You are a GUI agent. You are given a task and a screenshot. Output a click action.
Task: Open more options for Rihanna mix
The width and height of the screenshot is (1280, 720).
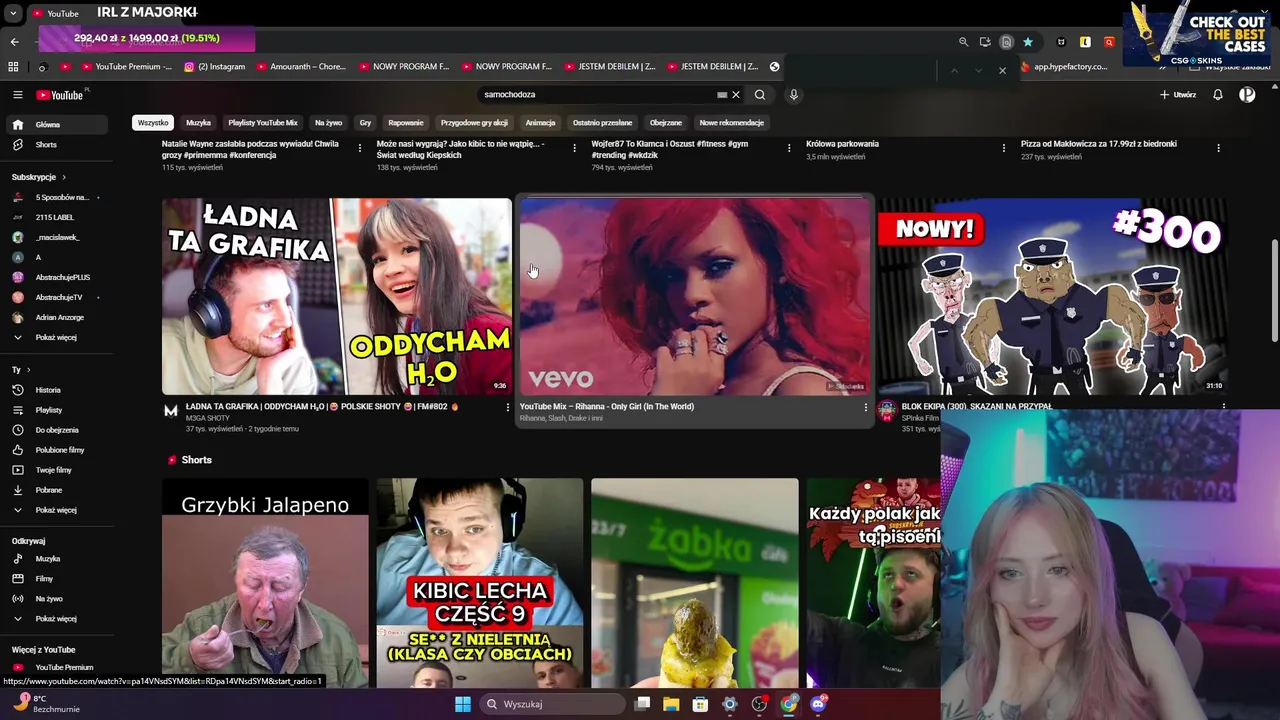(866, 407)
